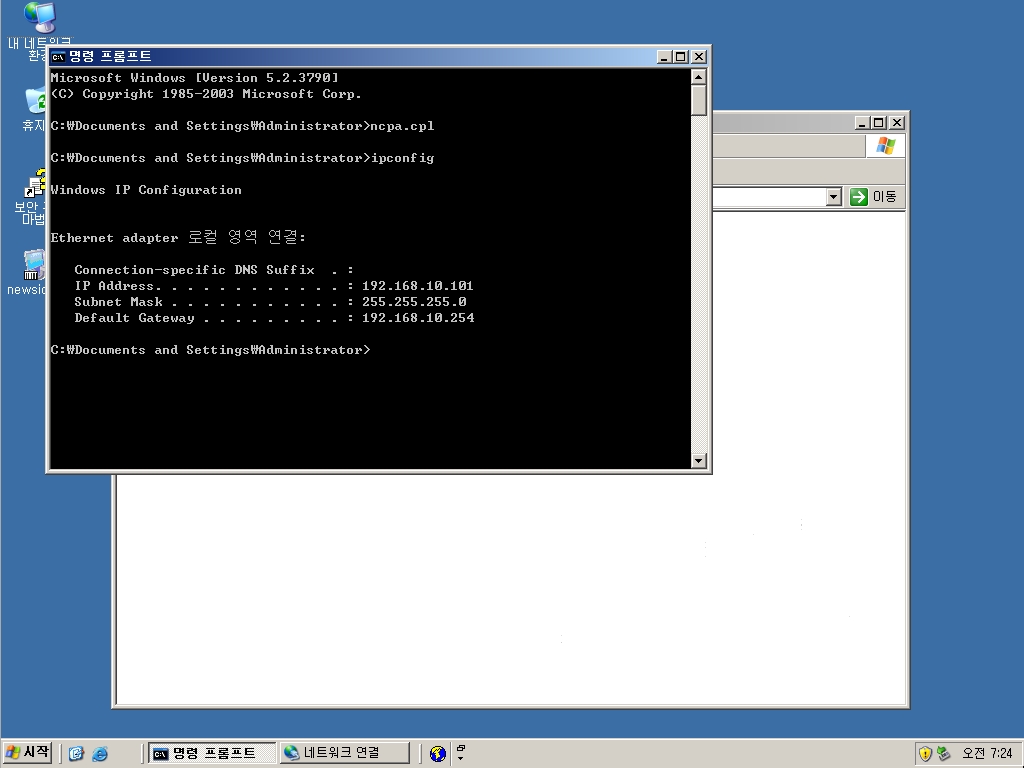This screenshot has height=768, width=1024.
Task: Click the last command prompt input line
Action: [x=210, y=350]
